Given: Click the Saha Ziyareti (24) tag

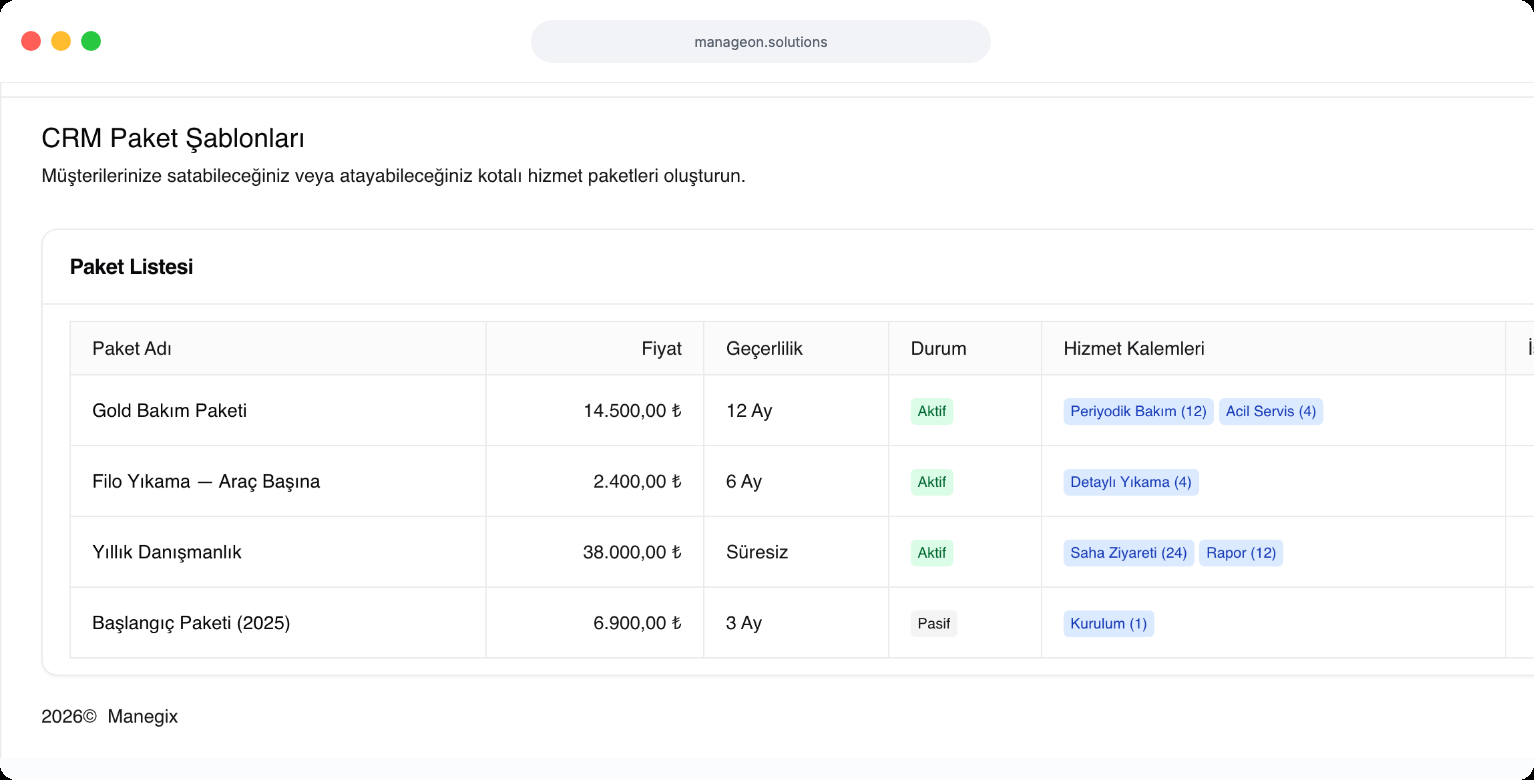Looking at the screenshot, I should (x=1129, y=553).
